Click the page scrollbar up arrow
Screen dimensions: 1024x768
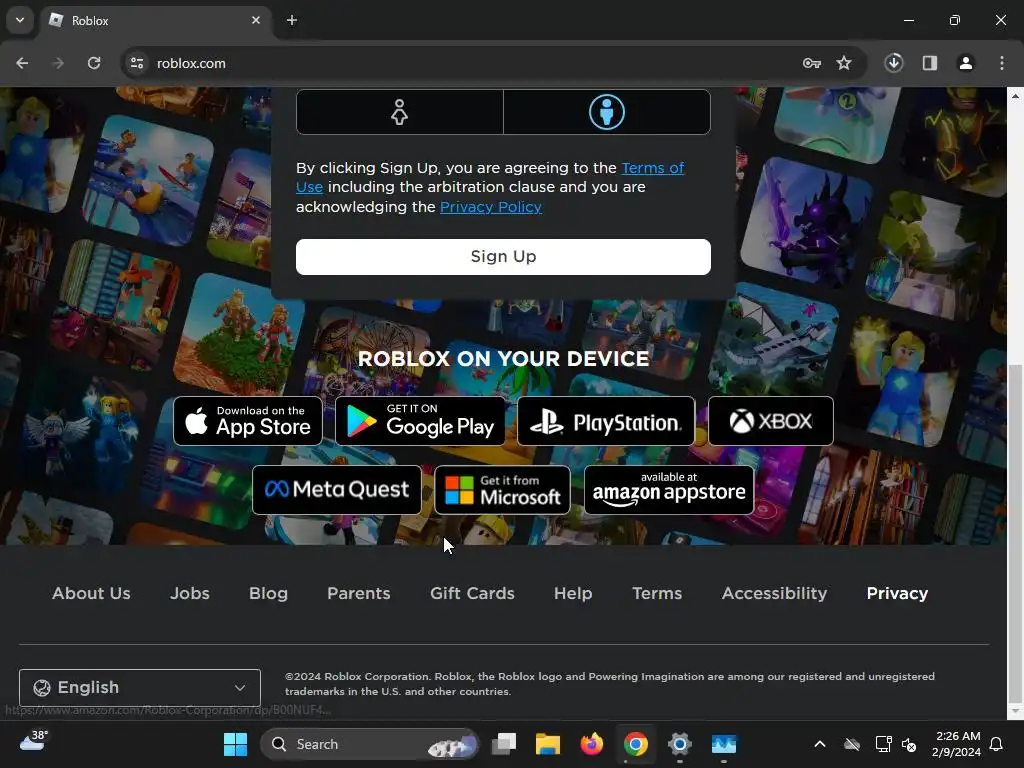click(x=1016, y=96)
